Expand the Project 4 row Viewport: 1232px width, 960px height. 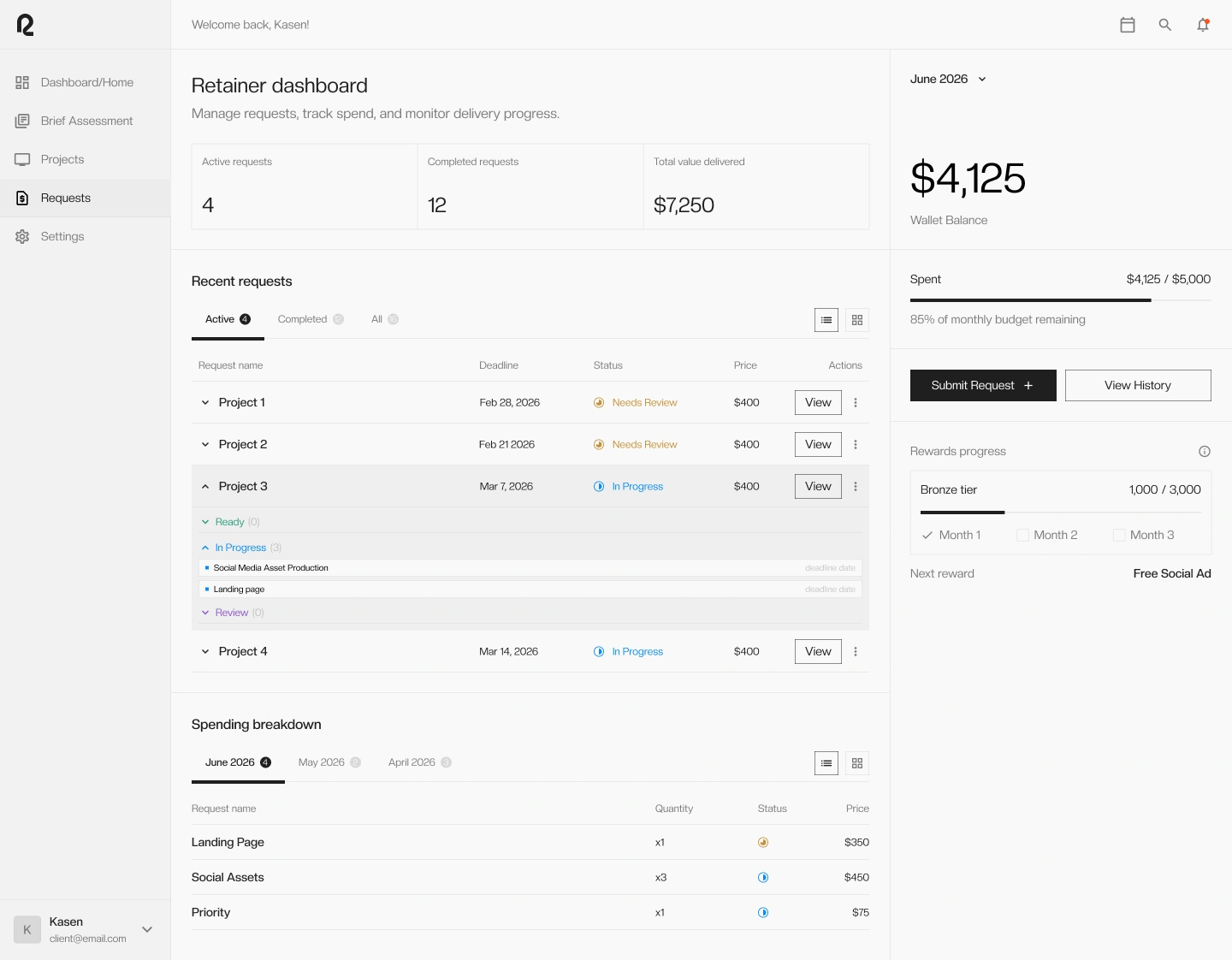205,652
